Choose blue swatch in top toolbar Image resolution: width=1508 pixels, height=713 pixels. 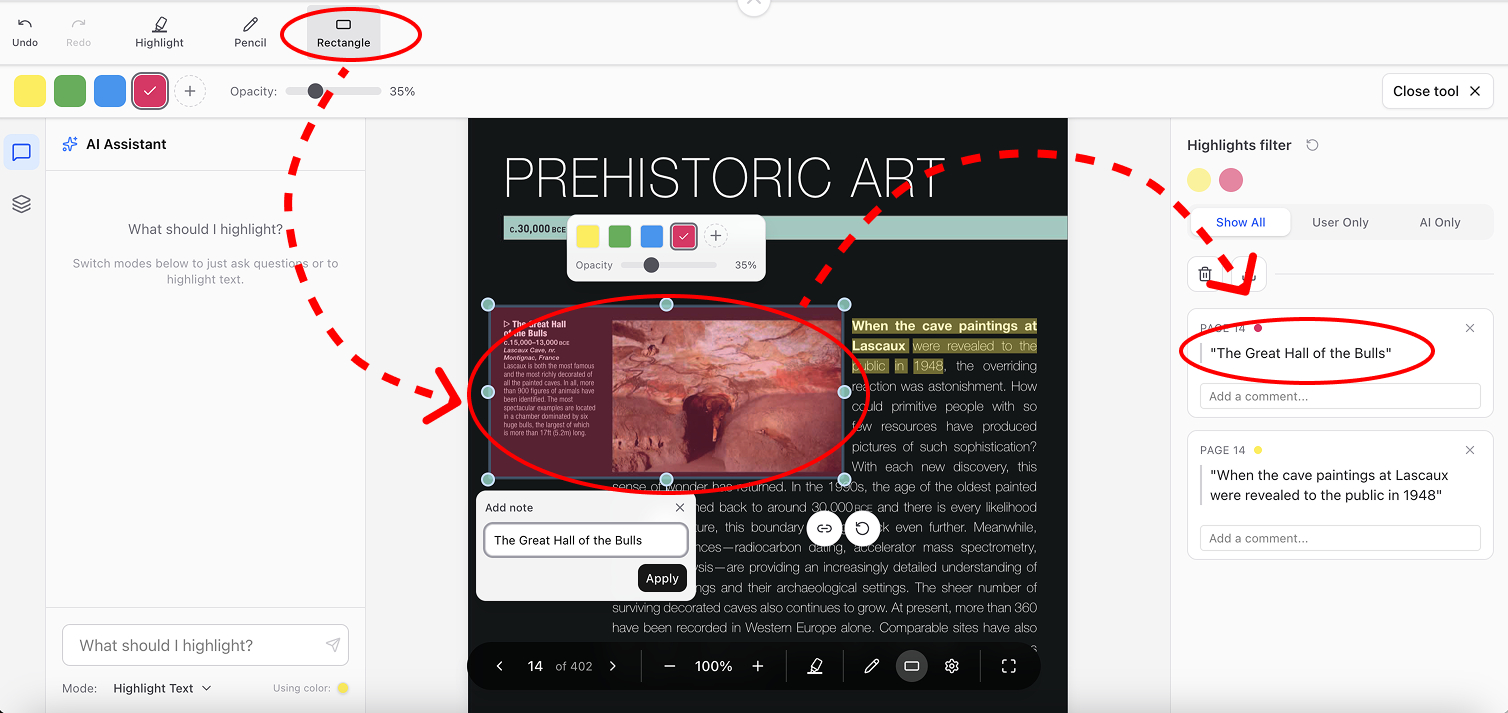coord(110,91)
